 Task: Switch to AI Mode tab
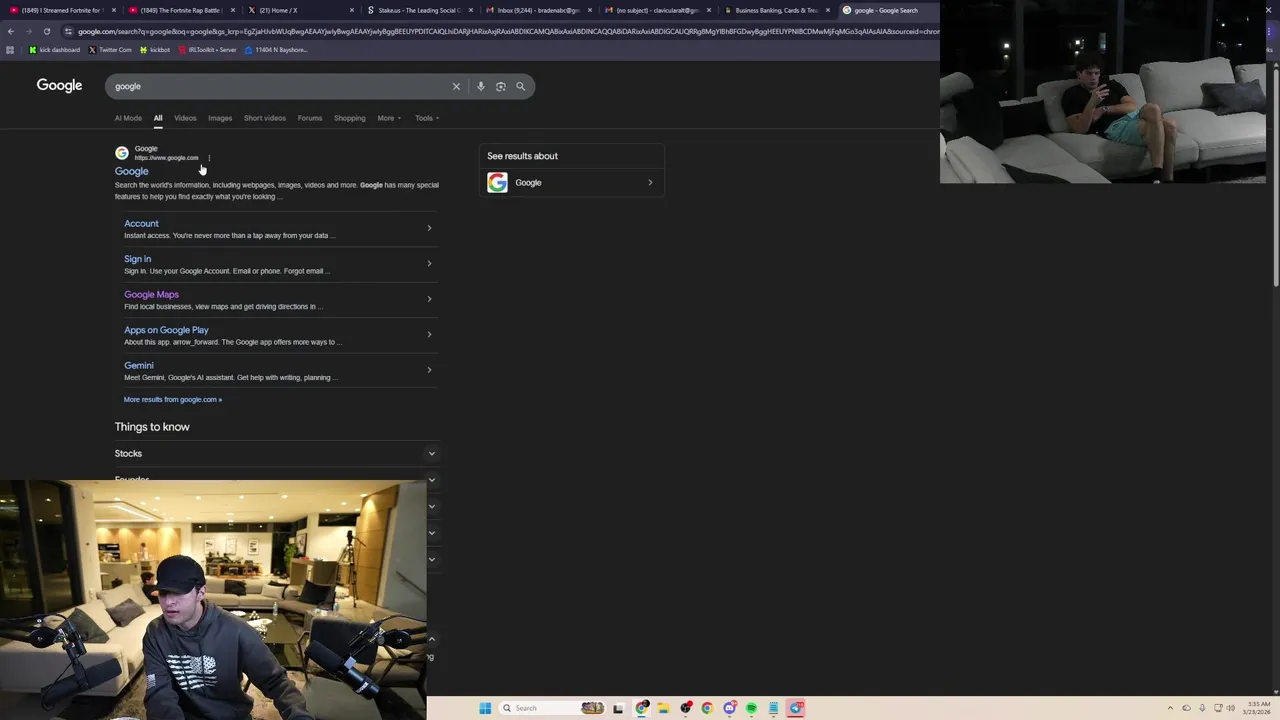128,118
